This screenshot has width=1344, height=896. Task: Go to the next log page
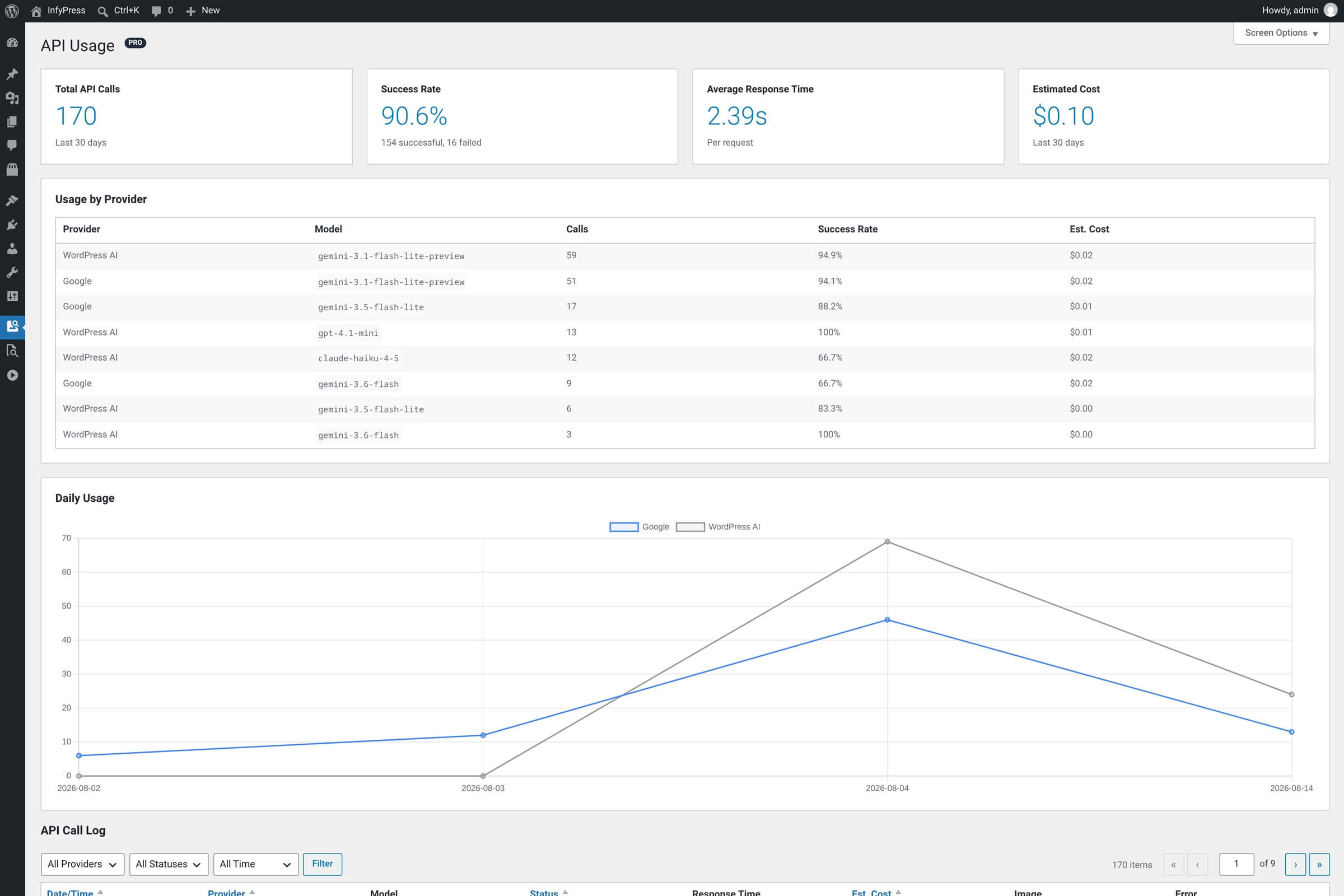point(1295,865)
